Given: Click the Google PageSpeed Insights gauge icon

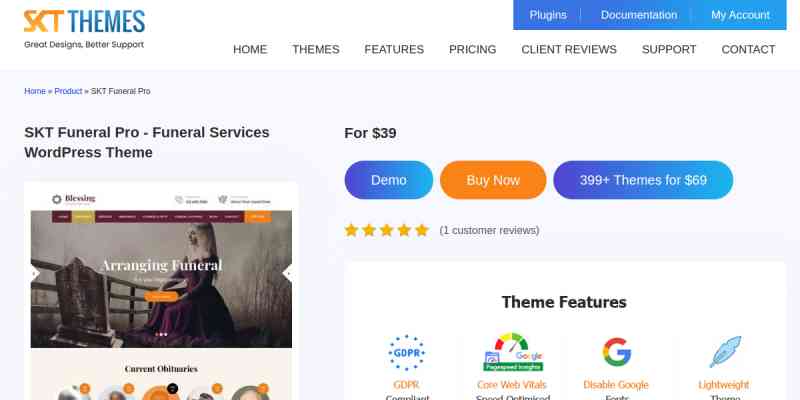Looking at the screenshot, I should tap(513, 352).
